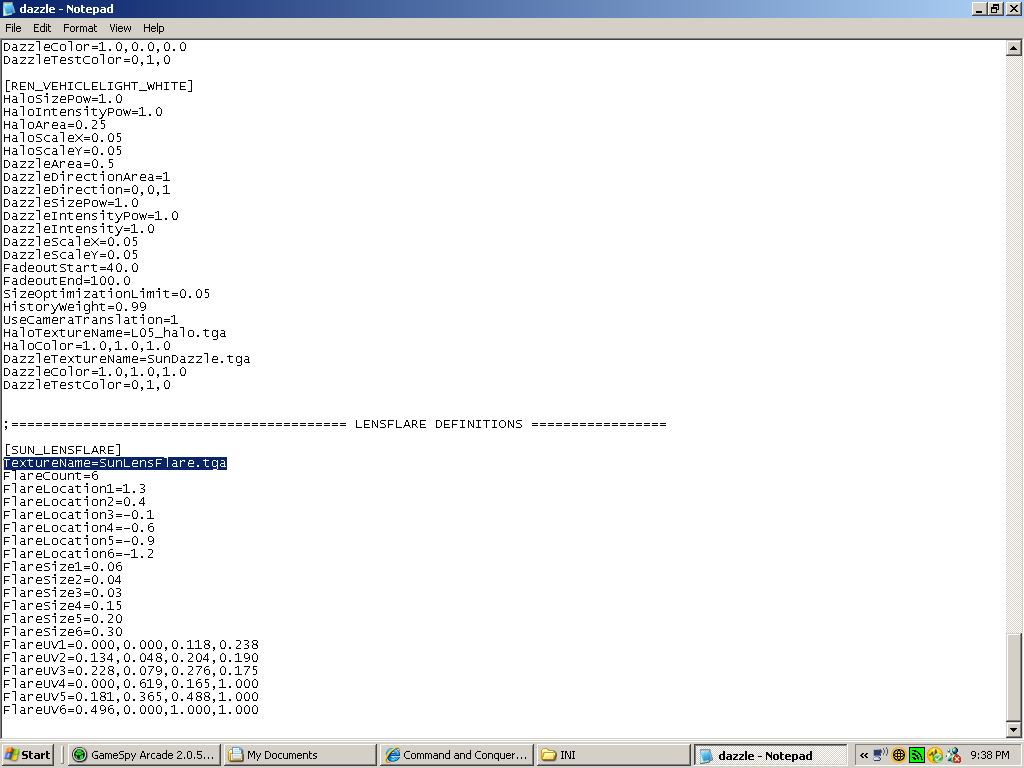The height and width of the screenshot is (768, 1024).
Task: Open the View menu
Action: click(x=120, y=28)
